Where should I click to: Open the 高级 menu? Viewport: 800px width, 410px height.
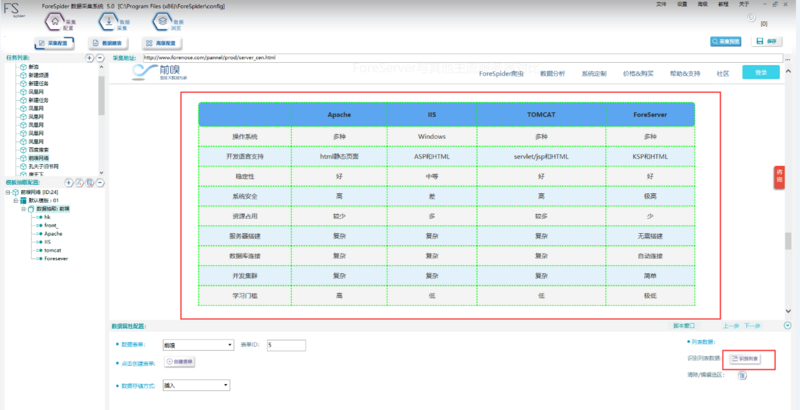pyautogui.click(x=703, y=4)
